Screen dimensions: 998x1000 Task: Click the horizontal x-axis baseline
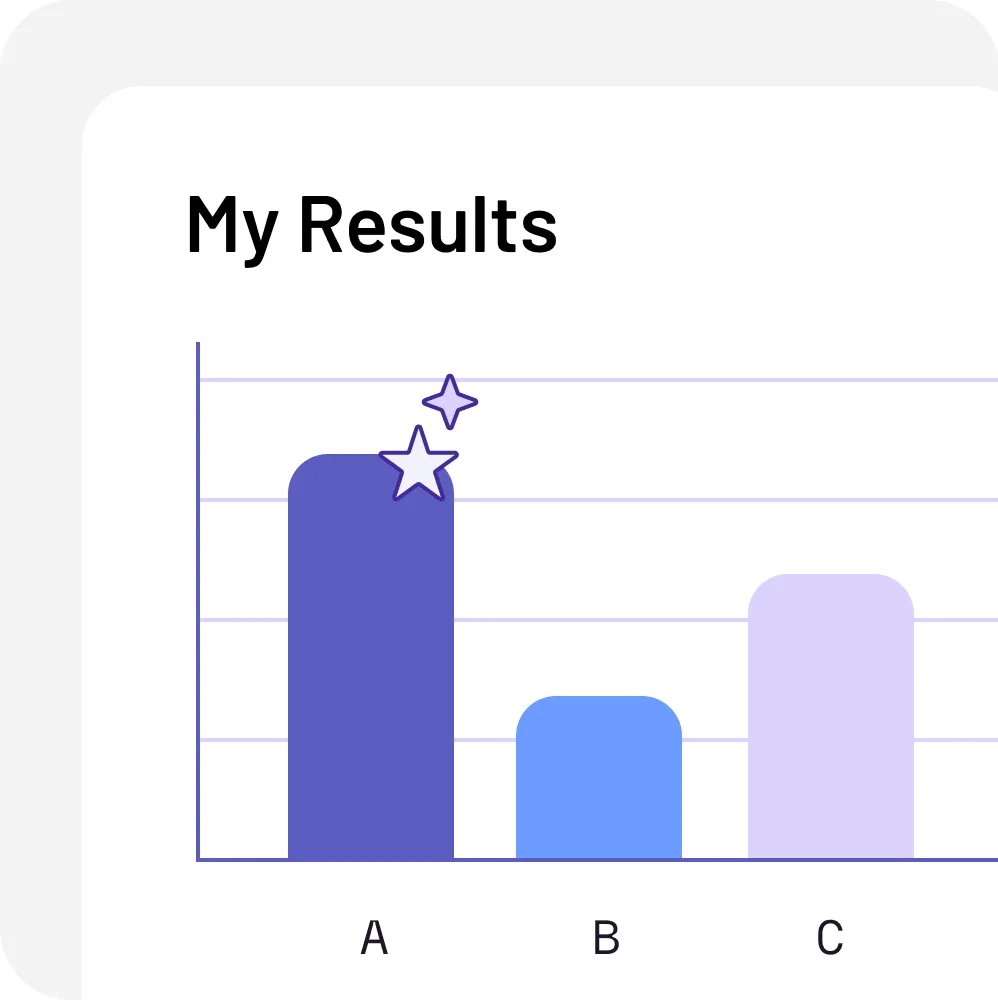(x=597, y=860)
